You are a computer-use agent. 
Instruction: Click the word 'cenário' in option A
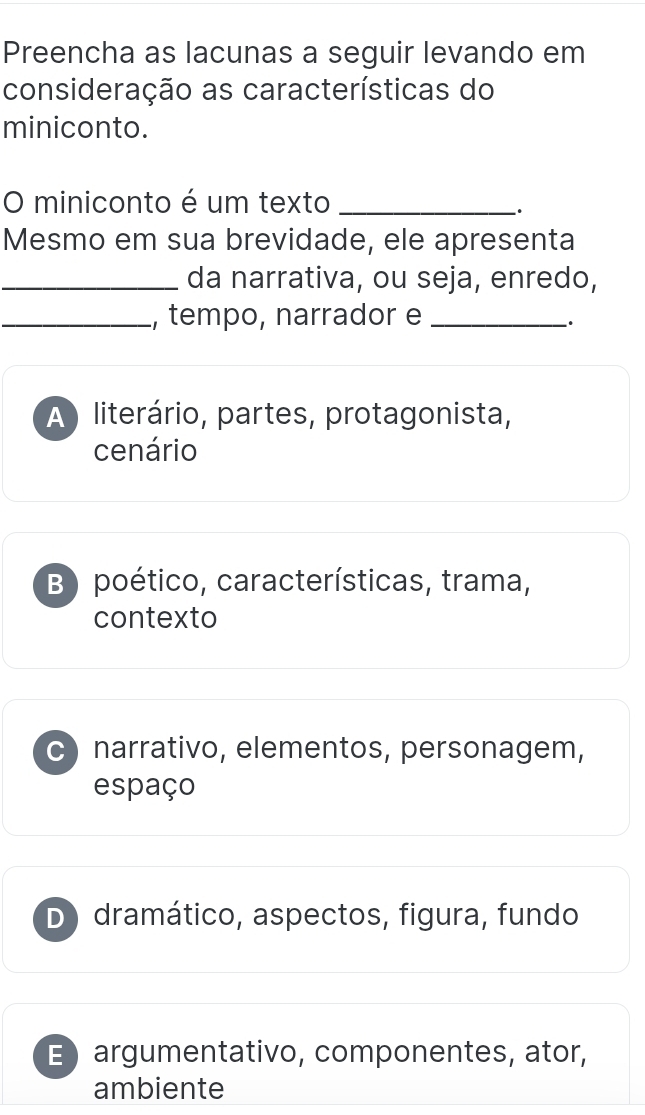(x=145, y=451)
